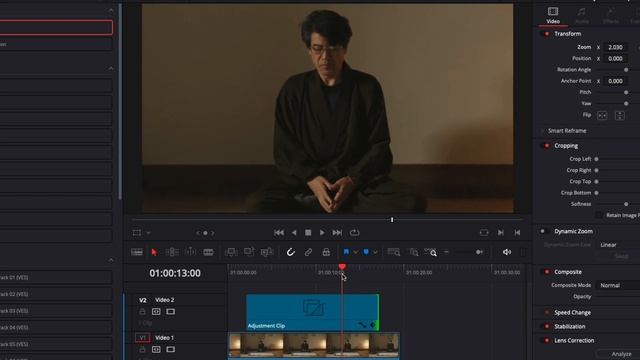
Task: Toggle auto track selector on Video 2
Action: click(x=156, y=312)
